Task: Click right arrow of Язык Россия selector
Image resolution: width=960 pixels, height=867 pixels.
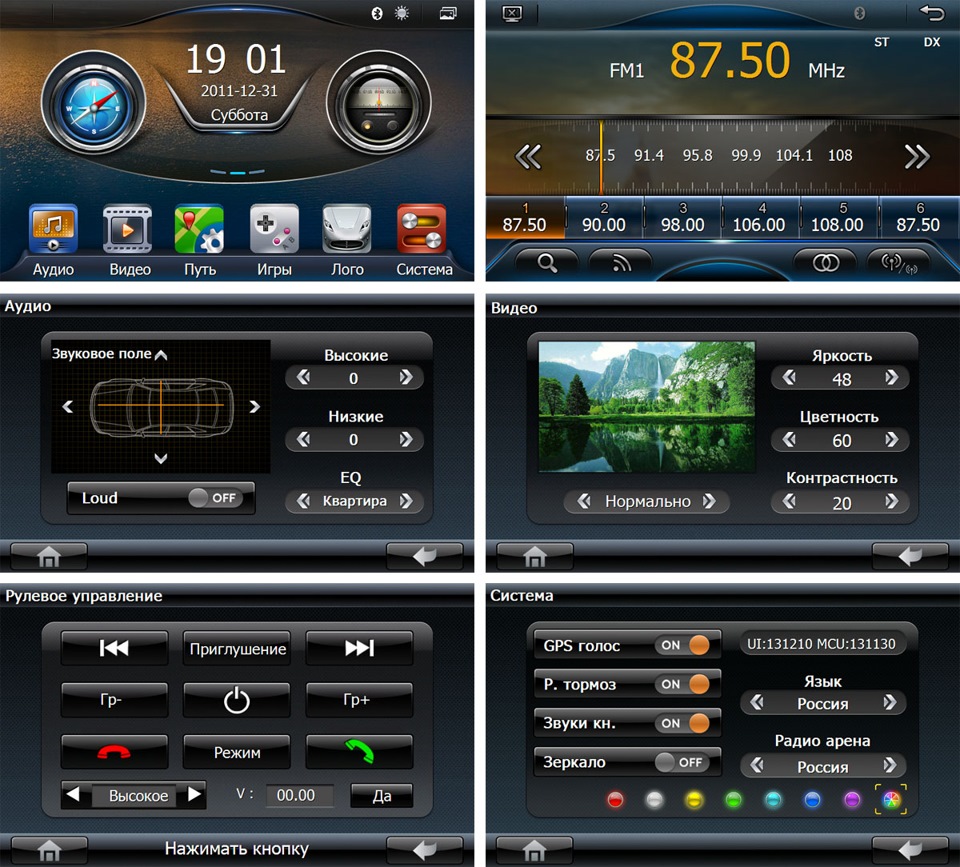Action: tap(890, 702)
